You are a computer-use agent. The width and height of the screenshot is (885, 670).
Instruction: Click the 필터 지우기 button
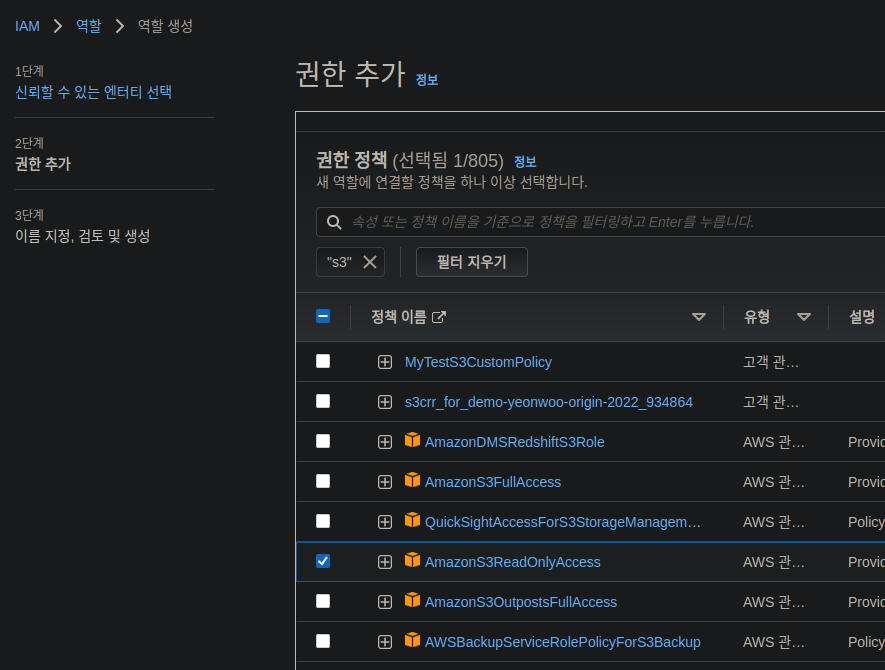click(x=472, y=262)
